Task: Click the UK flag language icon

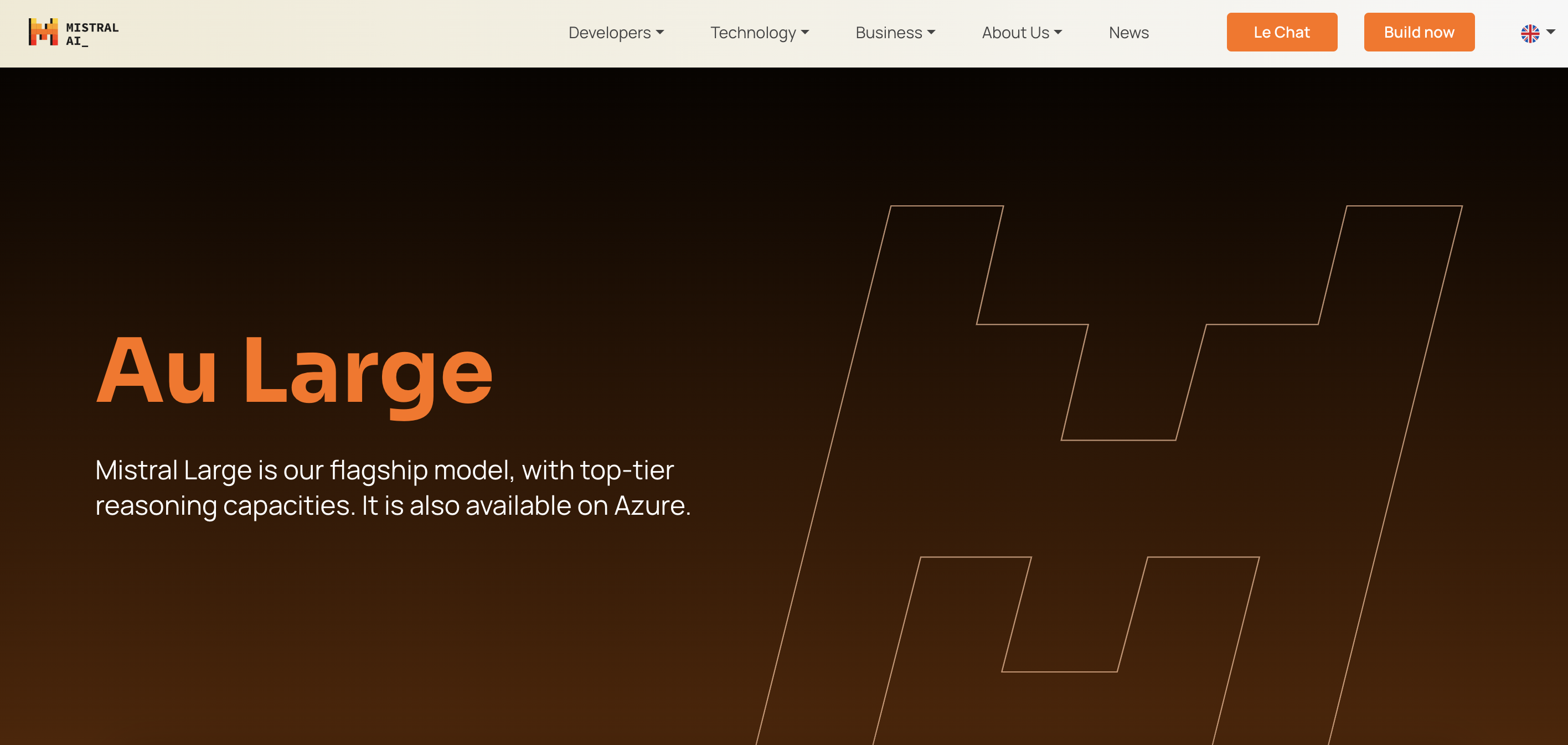Action: 1530,33
